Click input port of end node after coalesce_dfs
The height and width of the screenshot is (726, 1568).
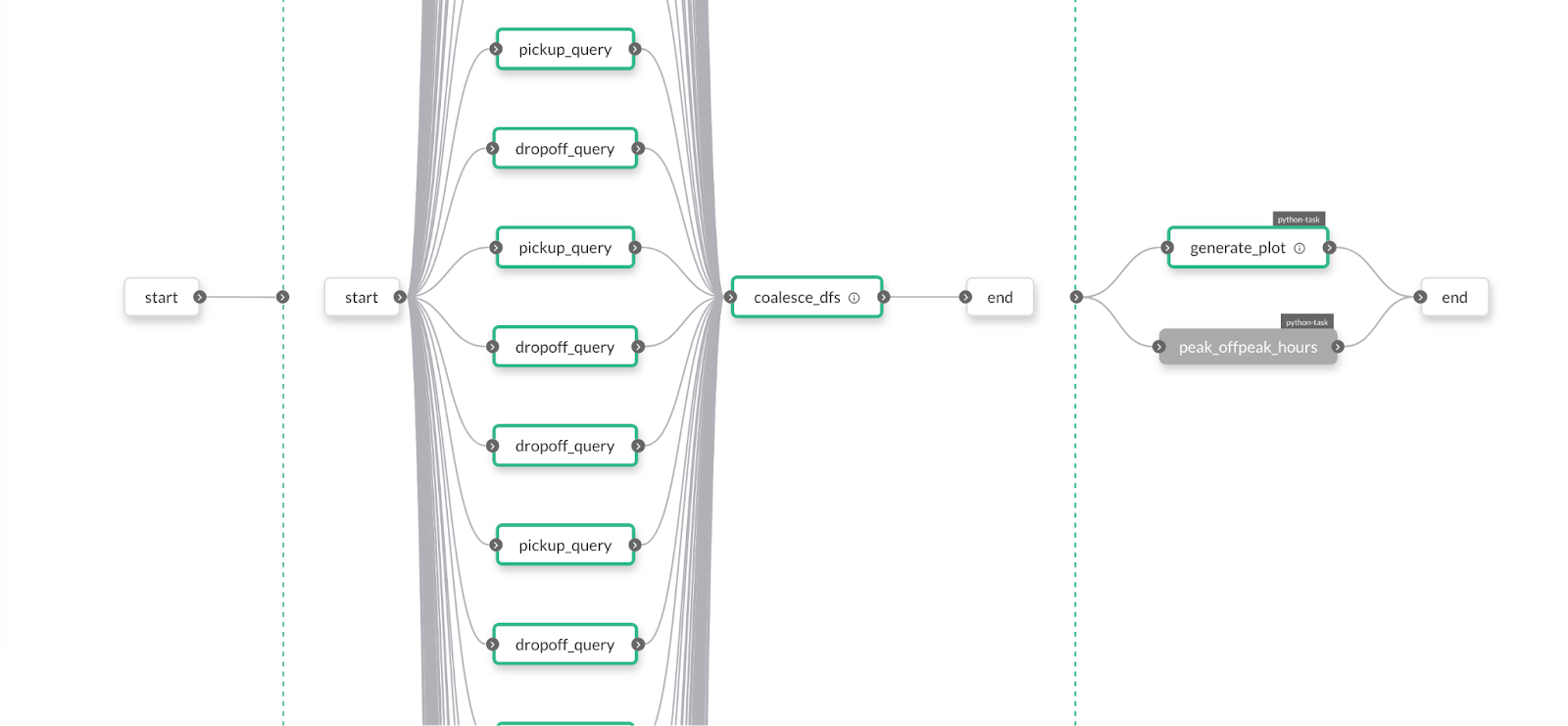965,297
